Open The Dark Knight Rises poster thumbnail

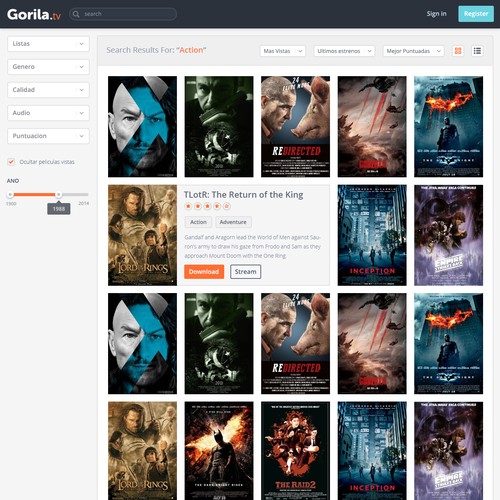pyautogui.click(x=219, y=451)
